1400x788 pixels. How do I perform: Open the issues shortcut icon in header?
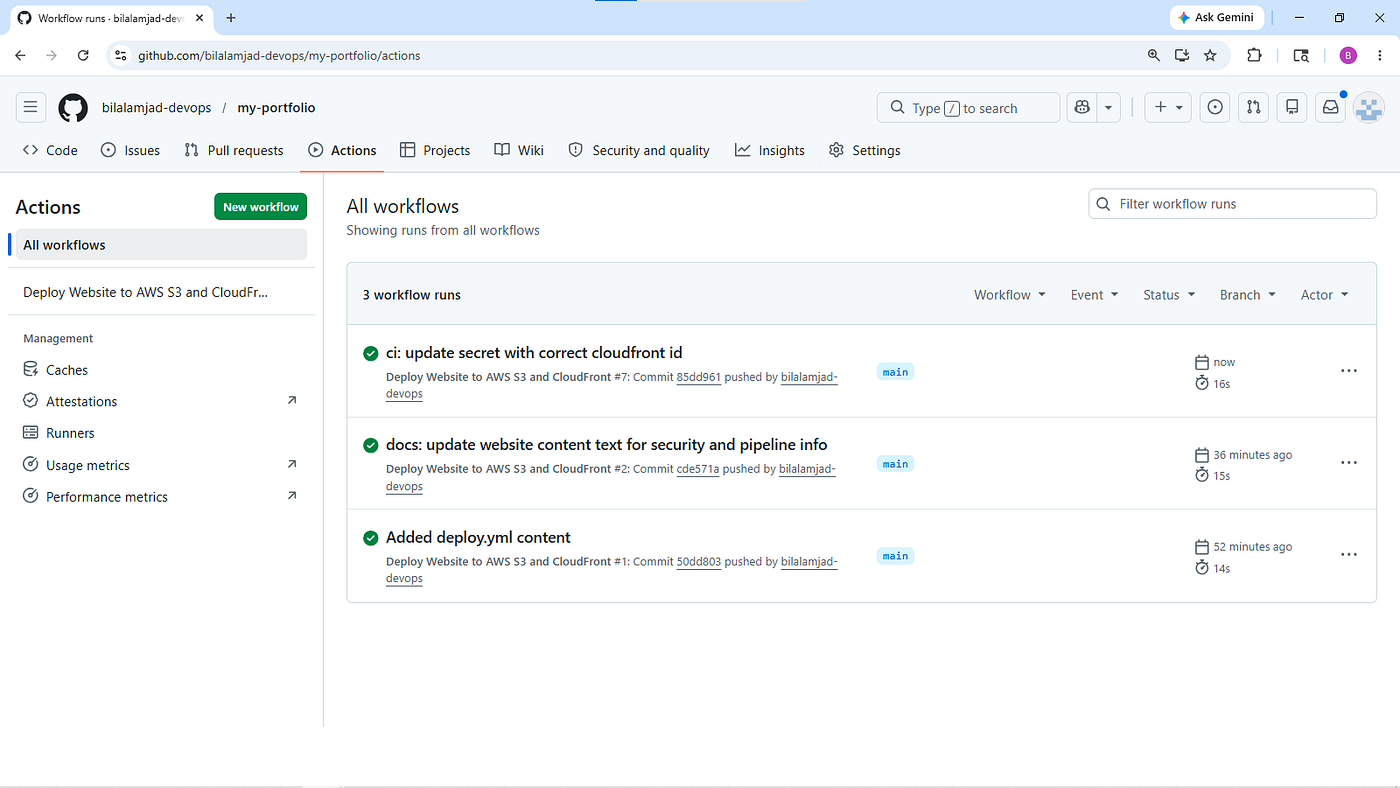[x=1215, y=108]
